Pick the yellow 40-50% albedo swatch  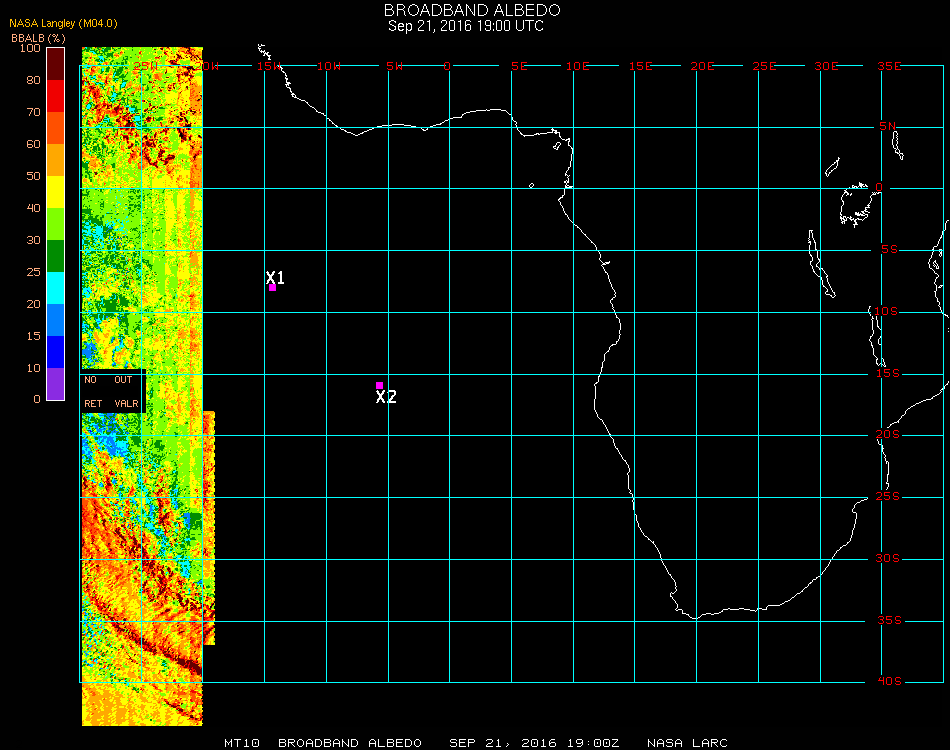point(56,192)
